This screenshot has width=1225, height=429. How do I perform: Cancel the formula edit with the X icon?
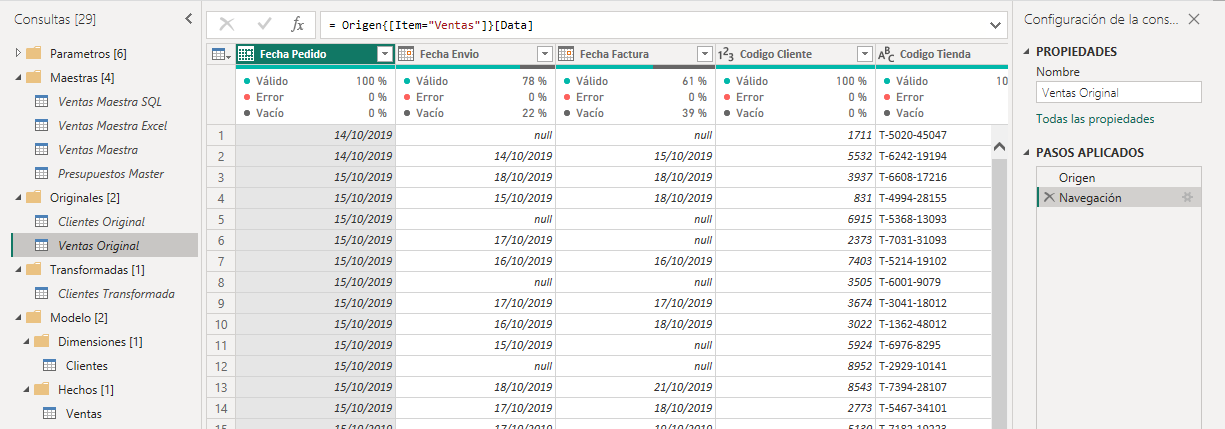coord(227,24)
